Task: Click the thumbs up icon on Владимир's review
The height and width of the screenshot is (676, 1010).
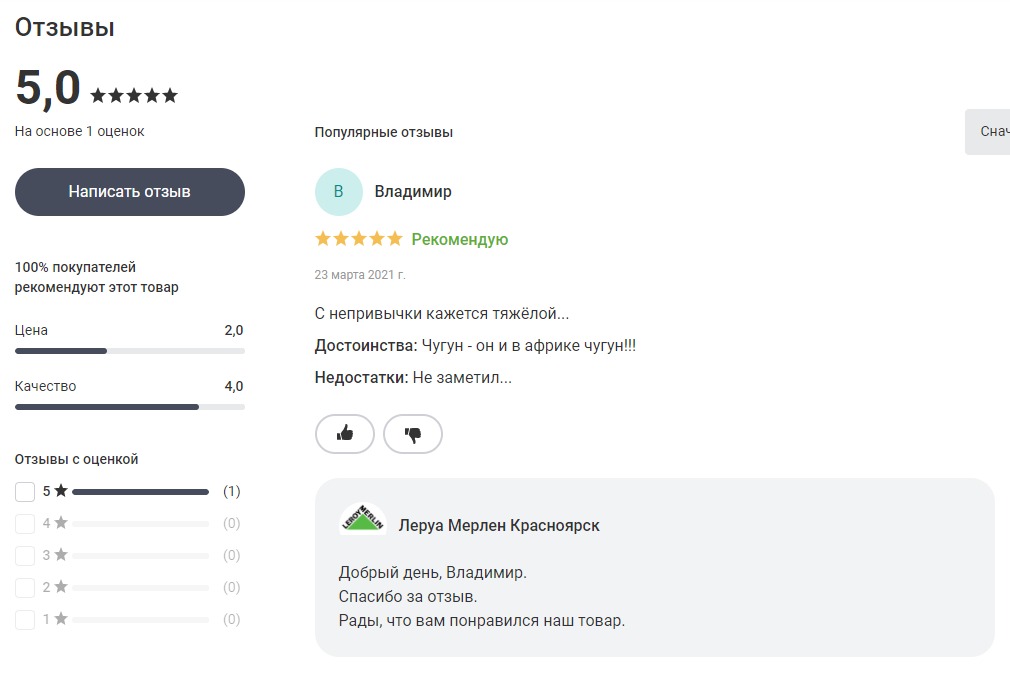Action: click(345, 433)
